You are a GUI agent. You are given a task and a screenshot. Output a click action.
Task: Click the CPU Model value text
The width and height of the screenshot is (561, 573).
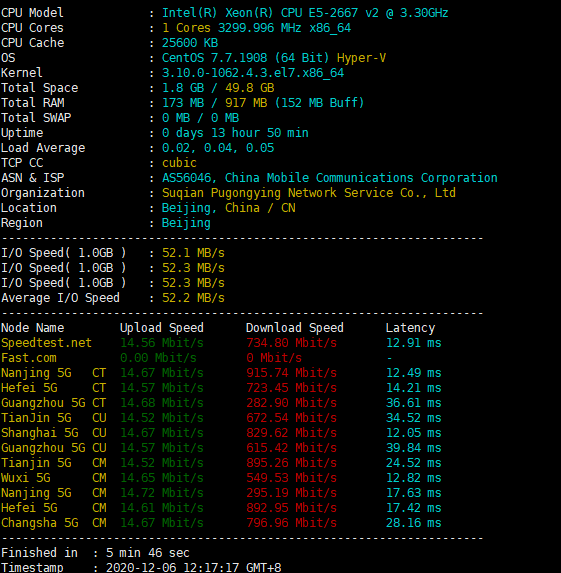pos(305,13)
